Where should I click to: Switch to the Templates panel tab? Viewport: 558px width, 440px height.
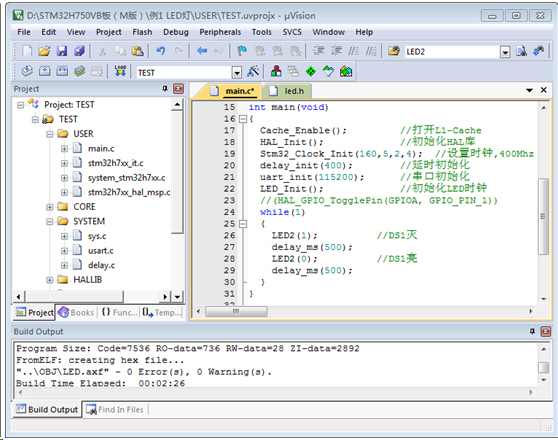pyautogui.click(x=162, y=313)
